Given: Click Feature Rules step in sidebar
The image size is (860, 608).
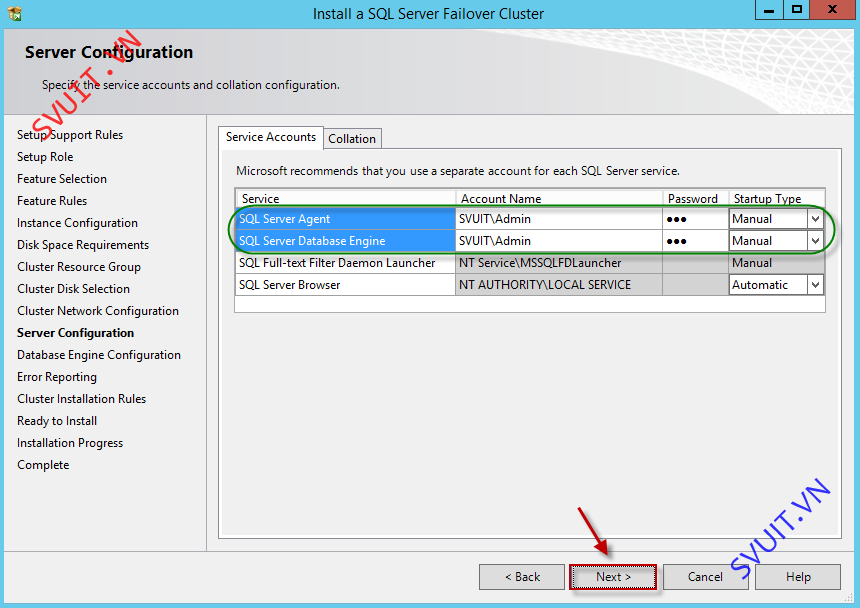Looking at the screenshot, I should pos(52,201).
